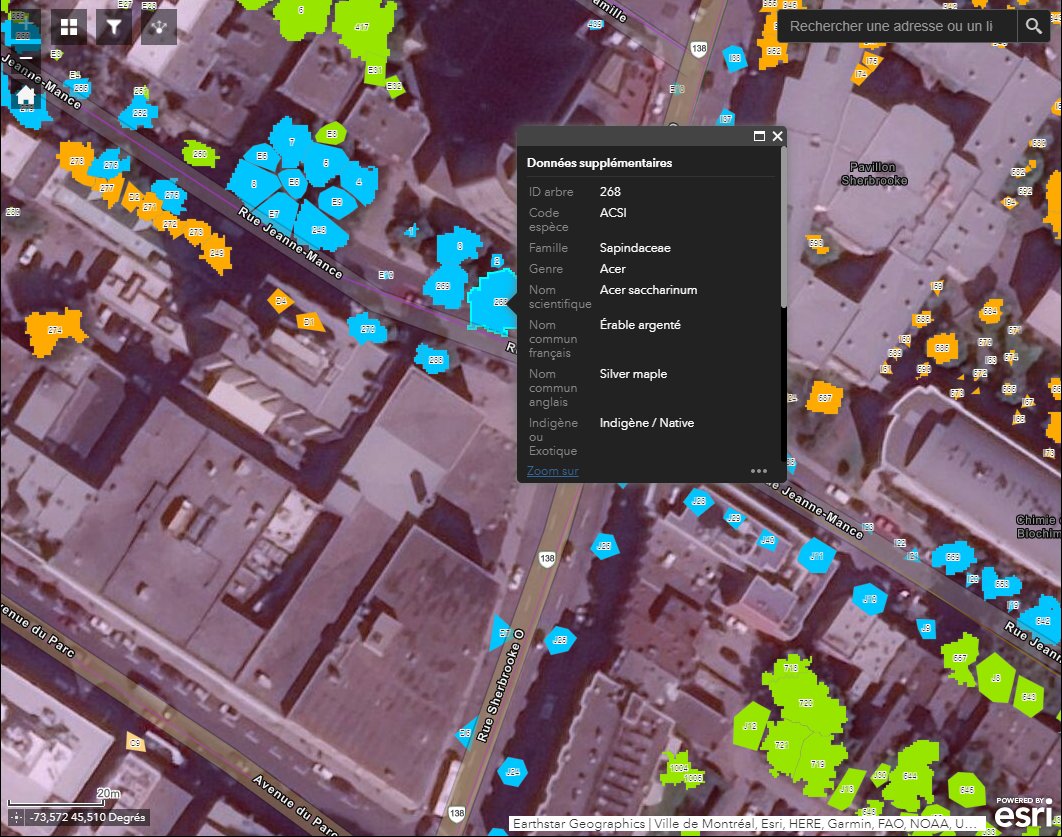Open the basemap gallery grid icon

(x=69, y=26)
